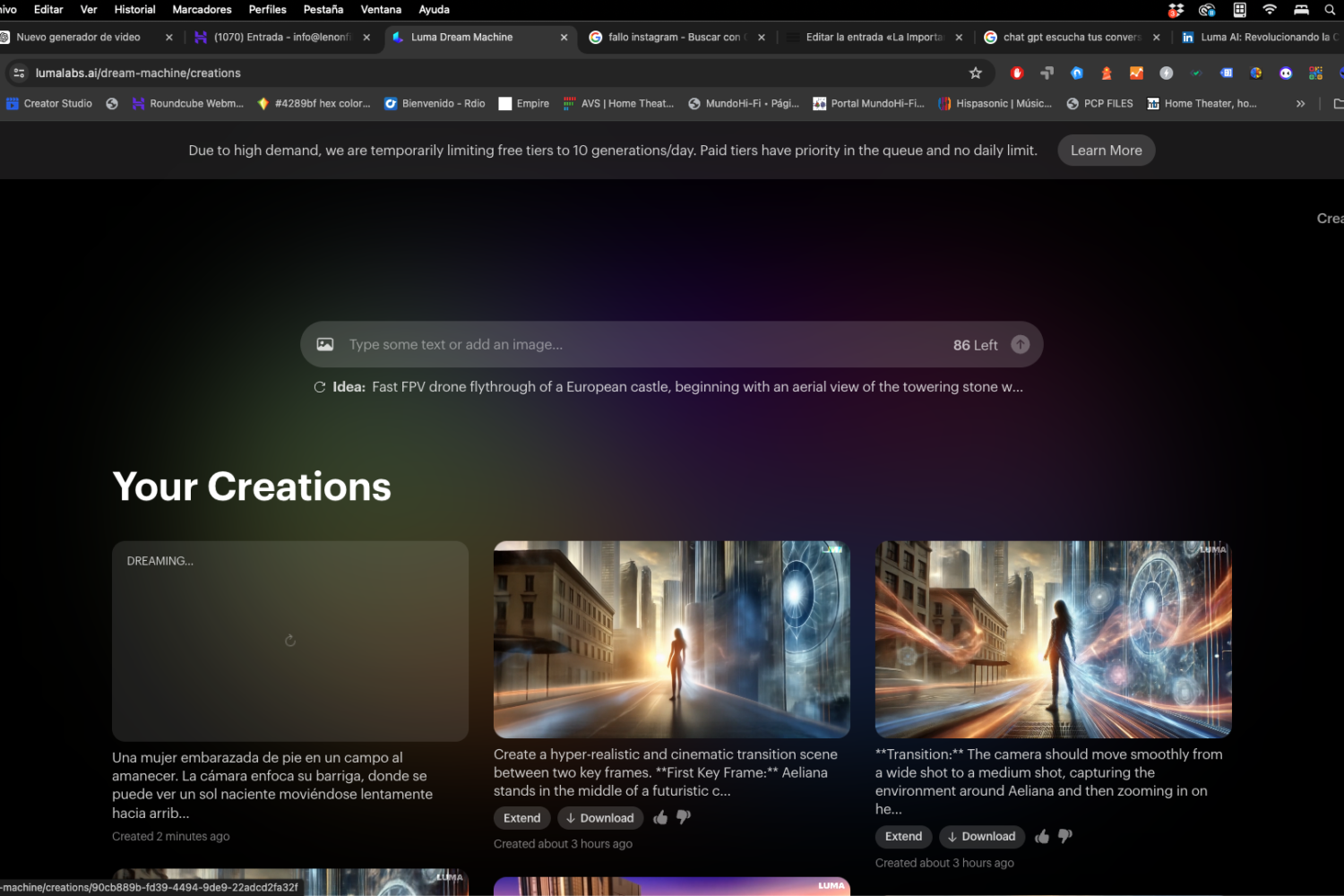Screen dimensions: 1344x896
Task: Extend the Transition camera video
Action: click(903, 837)
